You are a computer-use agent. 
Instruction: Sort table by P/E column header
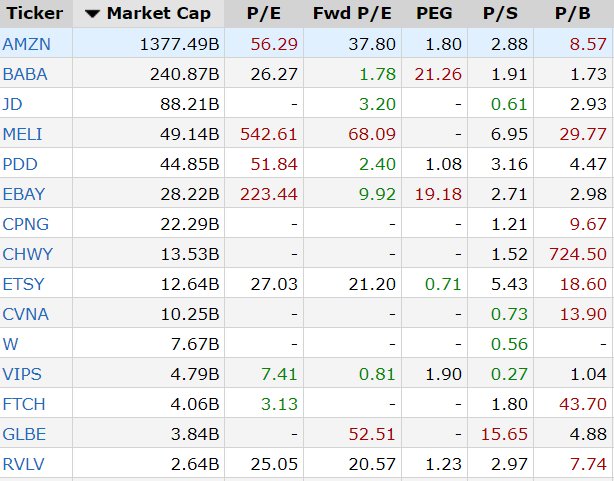[264, 13]
